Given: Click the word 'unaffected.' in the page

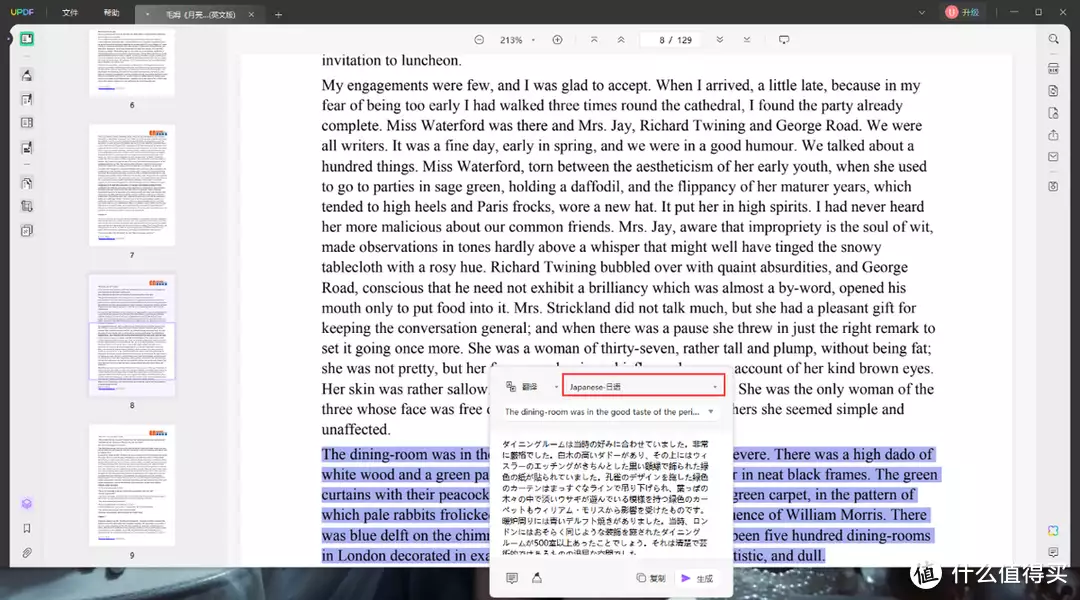Looking at the screenshot, I should coord(356,429).
